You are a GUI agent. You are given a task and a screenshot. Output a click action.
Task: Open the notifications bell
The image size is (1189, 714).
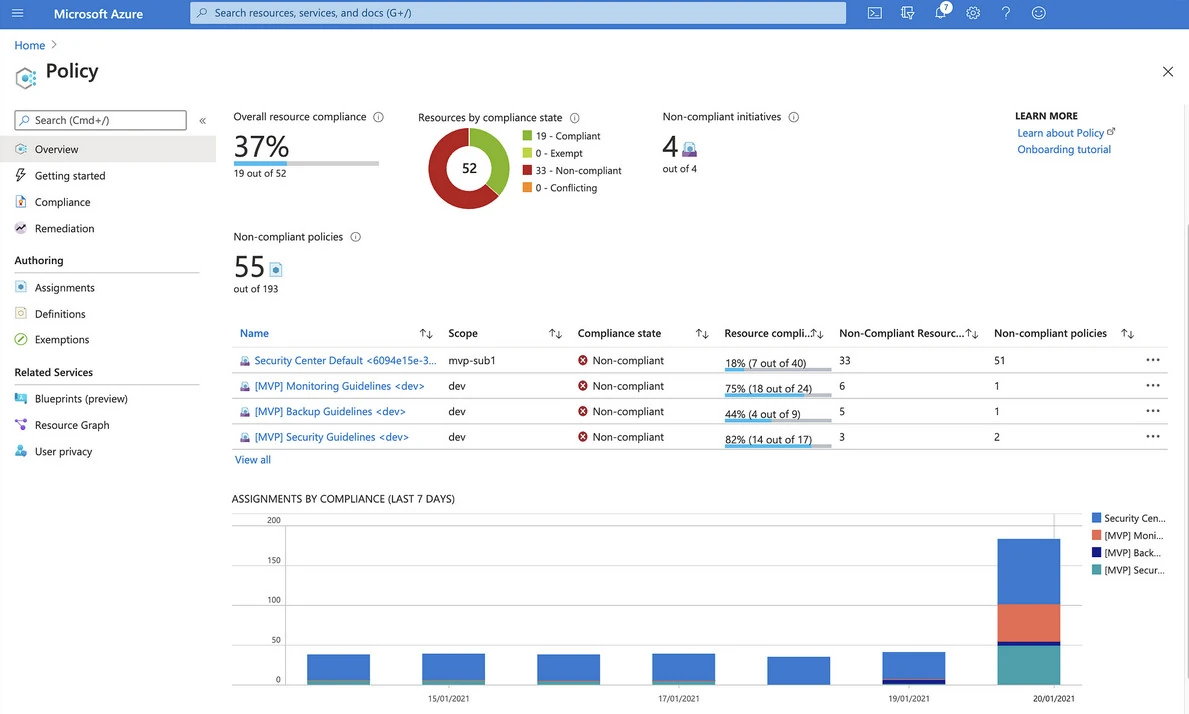tap(941, 11)
